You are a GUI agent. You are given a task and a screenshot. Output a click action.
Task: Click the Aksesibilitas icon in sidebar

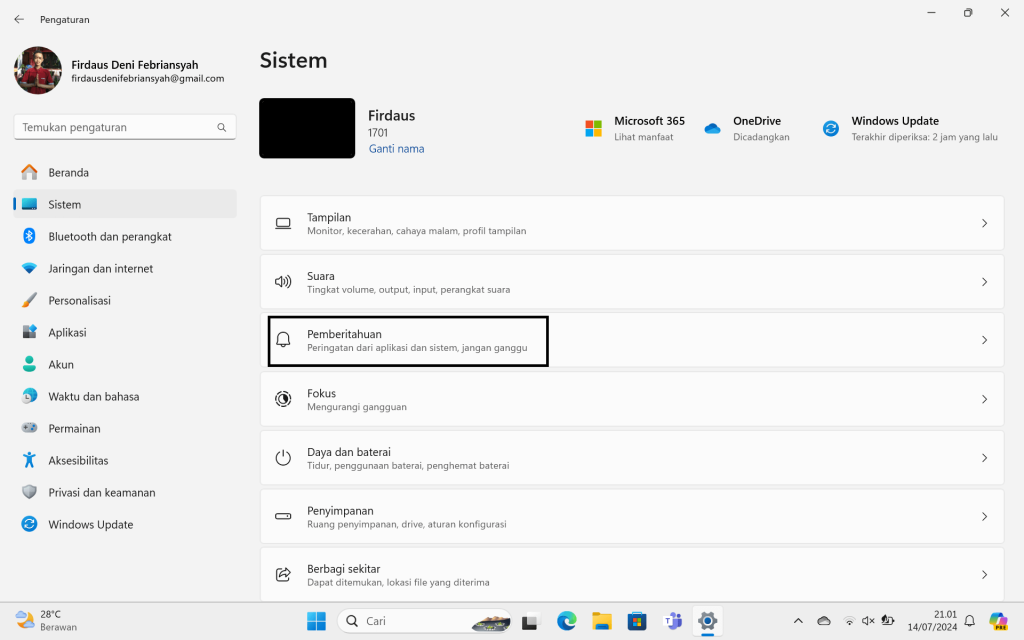29,460
